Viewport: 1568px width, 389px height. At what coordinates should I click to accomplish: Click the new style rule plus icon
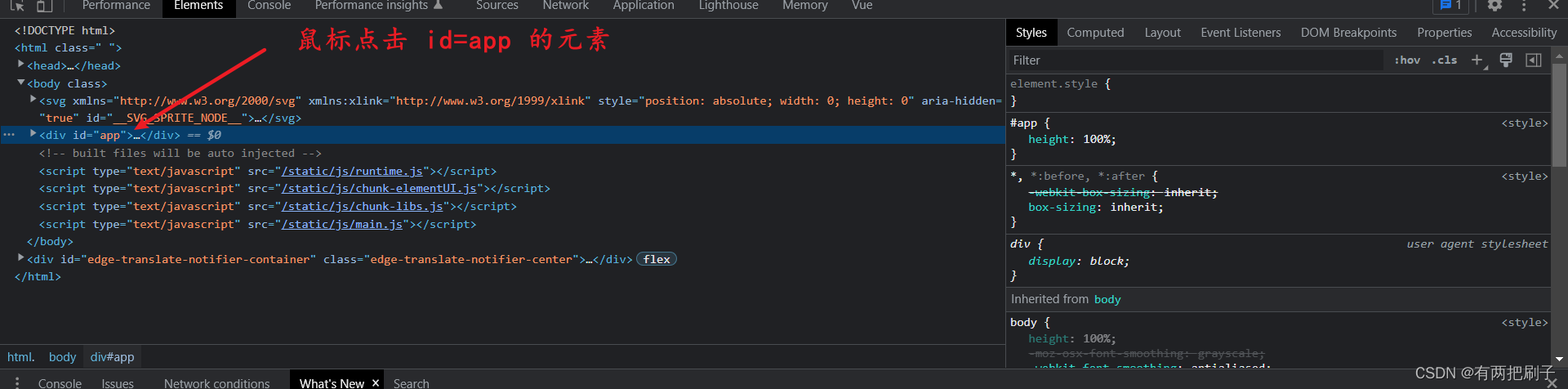tap(1477, 60)
